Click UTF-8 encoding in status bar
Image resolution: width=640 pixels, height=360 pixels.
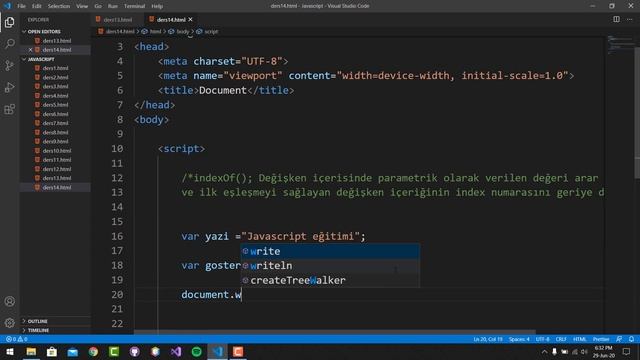coord(542,339)
